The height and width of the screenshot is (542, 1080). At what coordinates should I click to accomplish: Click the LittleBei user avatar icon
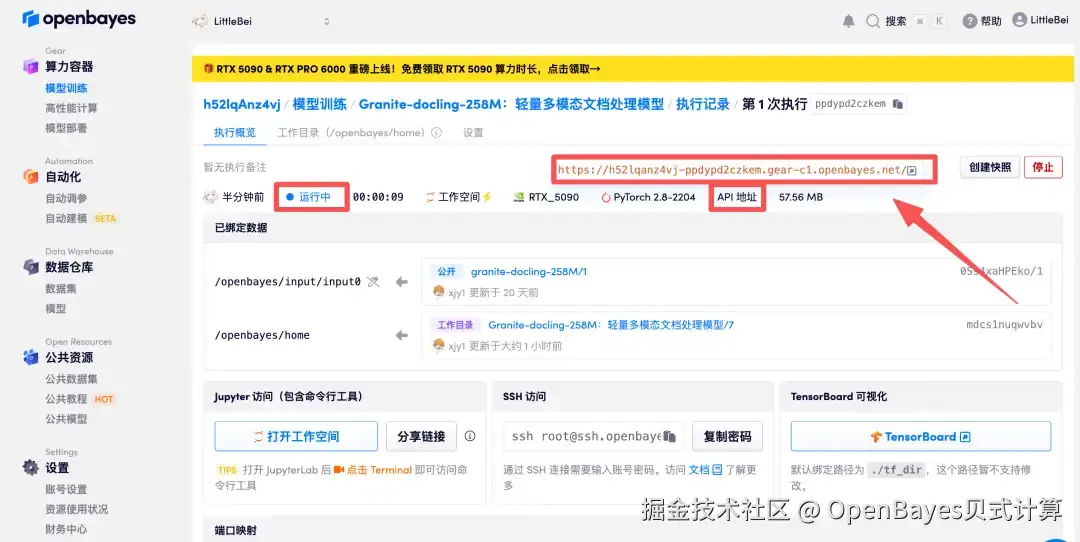tap(1019, 20)
